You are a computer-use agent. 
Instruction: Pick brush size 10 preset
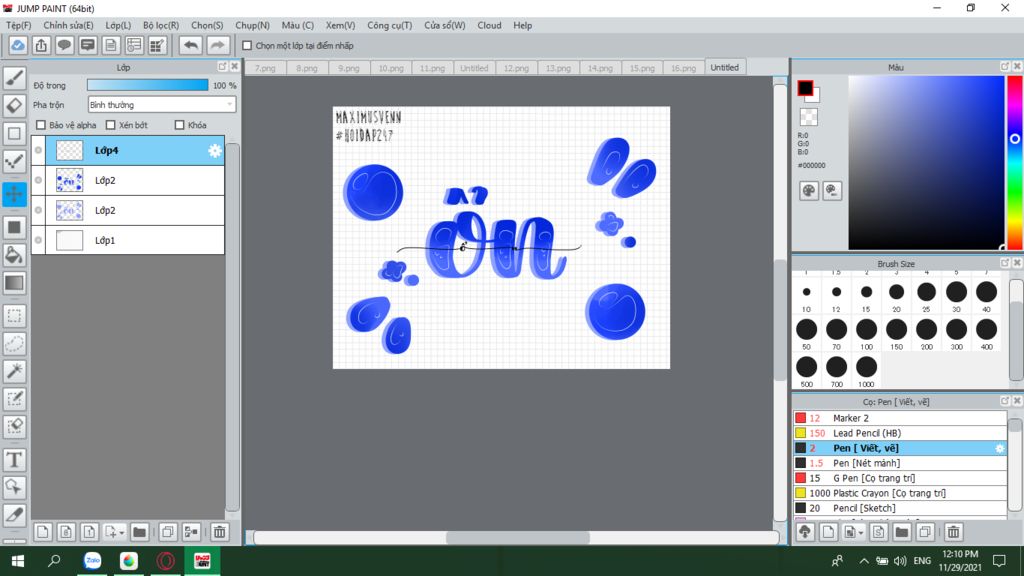(807, 298)
